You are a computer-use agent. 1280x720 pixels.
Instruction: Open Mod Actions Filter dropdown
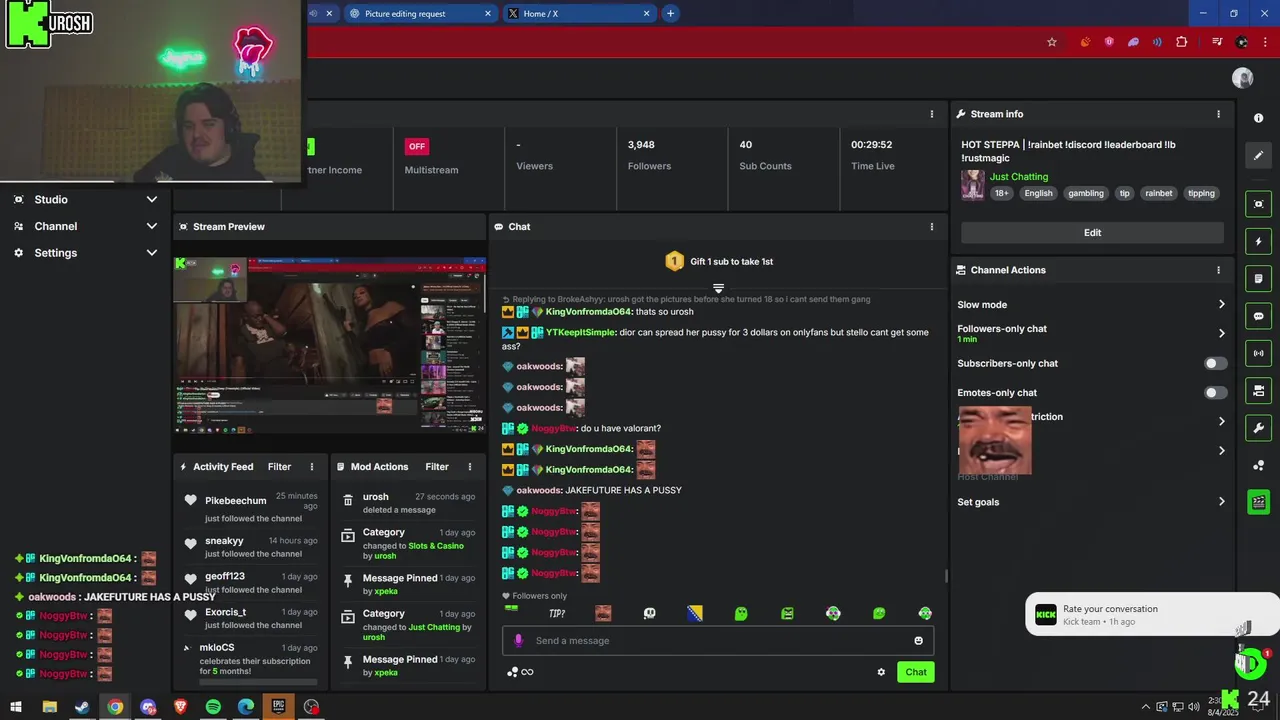[x=437, y=467]
